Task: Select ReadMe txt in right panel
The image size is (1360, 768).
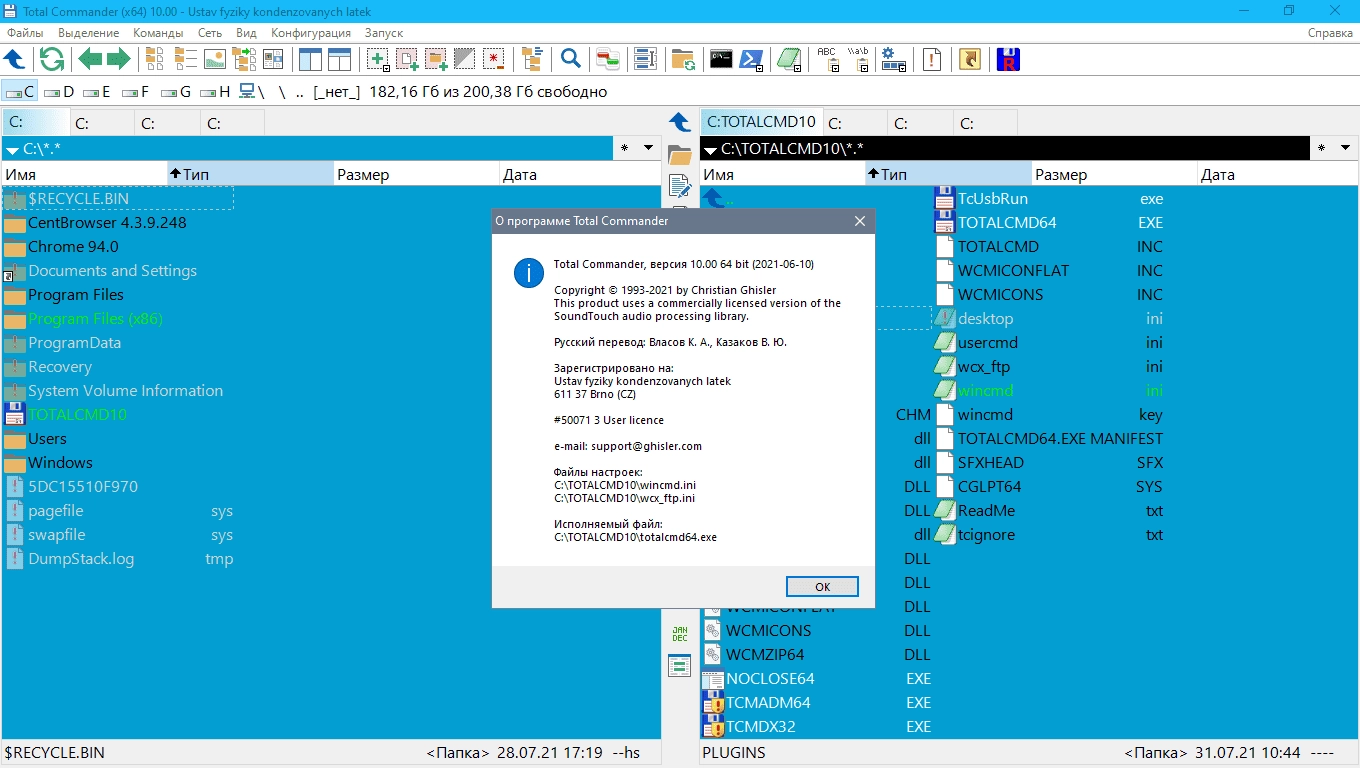Action: (1049, 511)
